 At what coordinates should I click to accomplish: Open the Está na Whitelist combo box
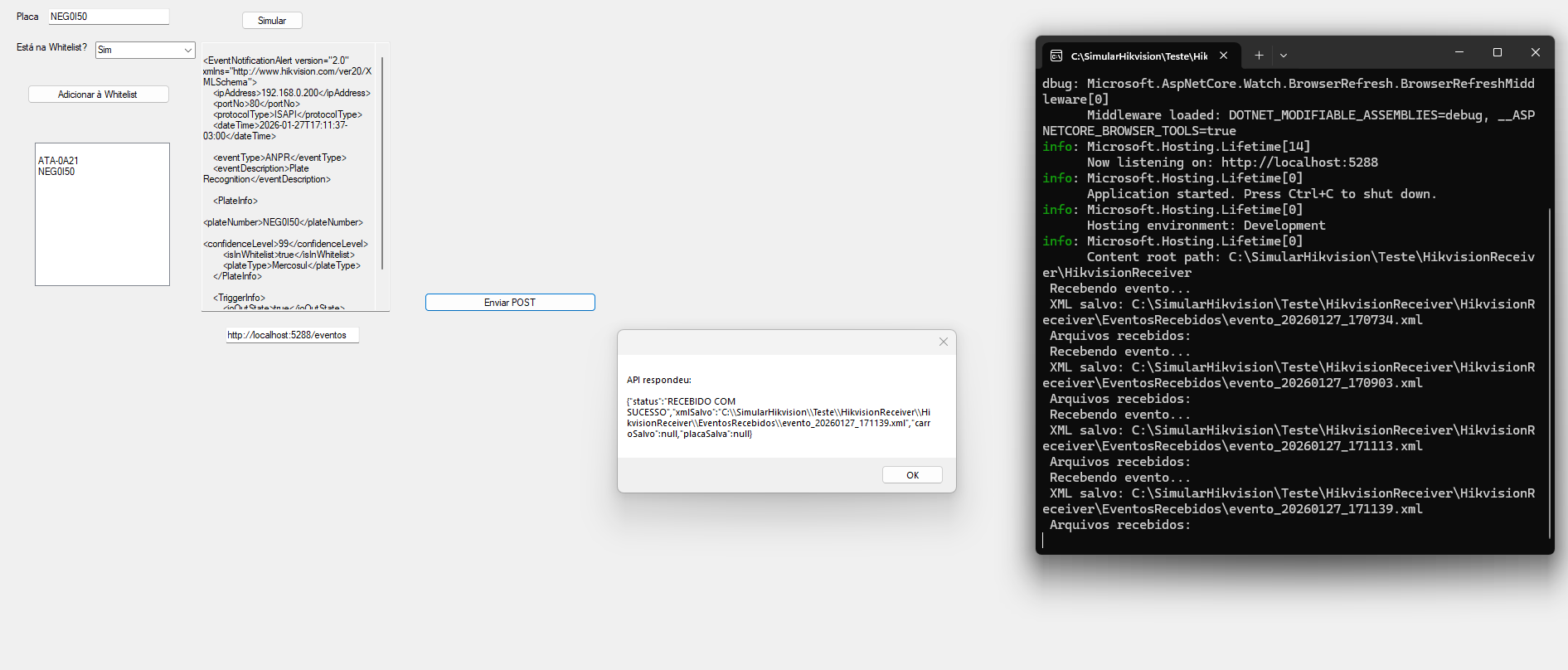coord(145,51)
